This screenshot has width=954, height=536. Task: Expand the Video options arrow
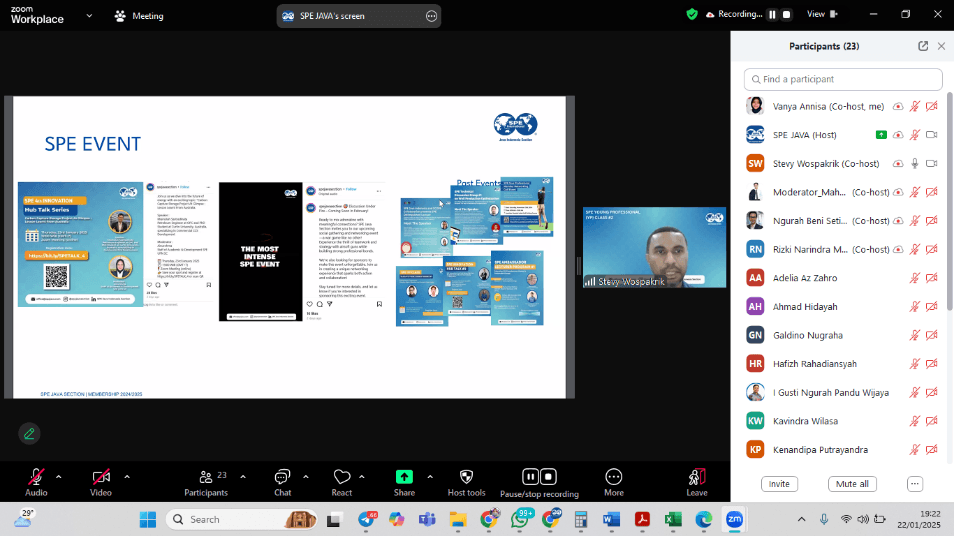(127, 477)
